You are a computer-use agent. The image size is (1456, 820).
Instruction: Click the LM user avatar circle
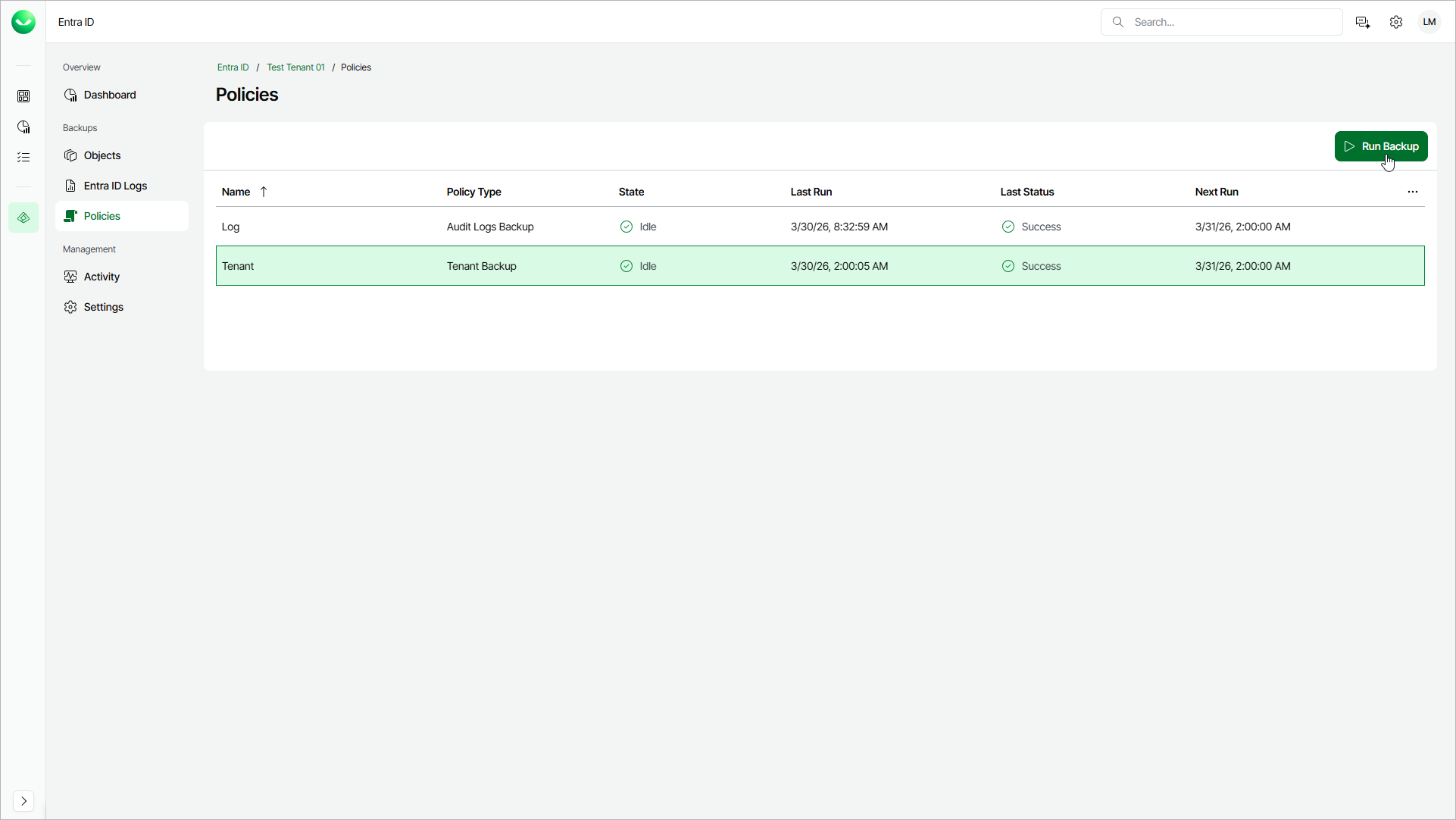tap(1429, 22)
